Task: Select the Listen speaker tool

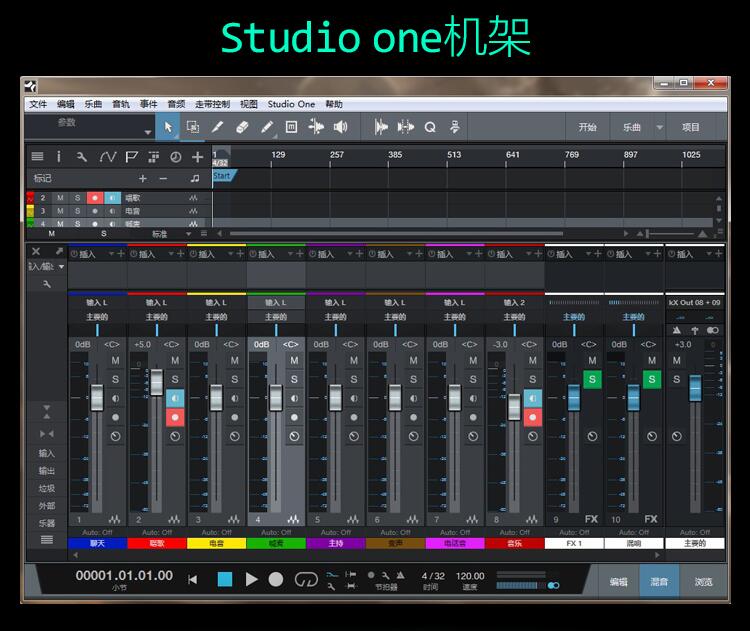Action: click(x=341, y=127)
